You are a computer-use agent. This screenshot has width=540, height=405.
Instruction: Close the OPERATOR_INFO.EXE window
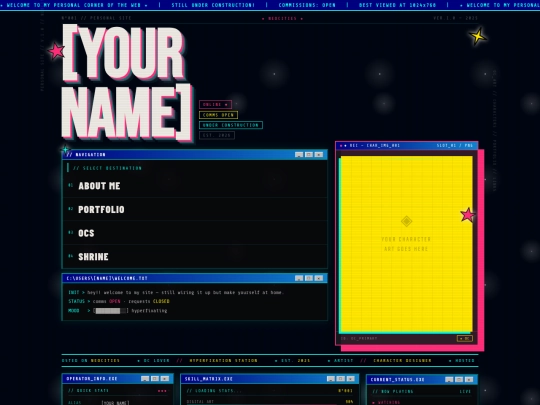pos(165,378)
